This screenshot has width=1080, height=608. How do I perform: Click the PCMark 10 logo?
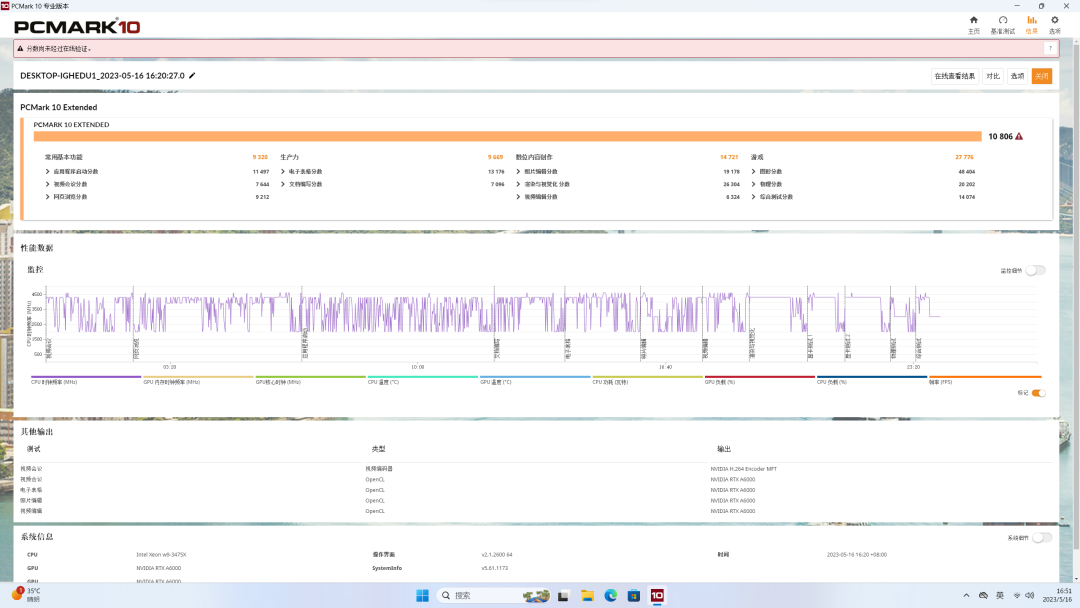tap(76, 27)
